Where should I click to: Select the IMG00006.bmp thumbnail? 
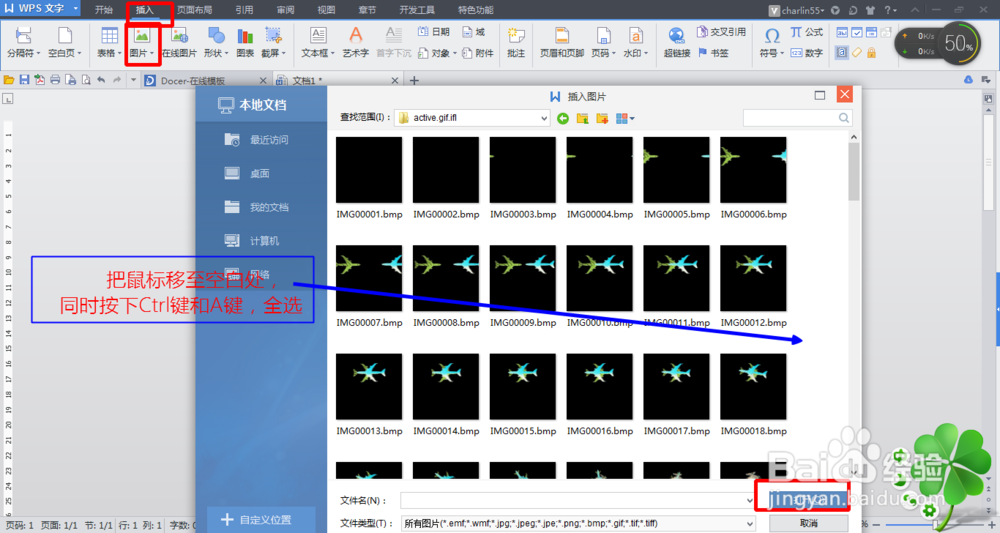coord(753,170)
